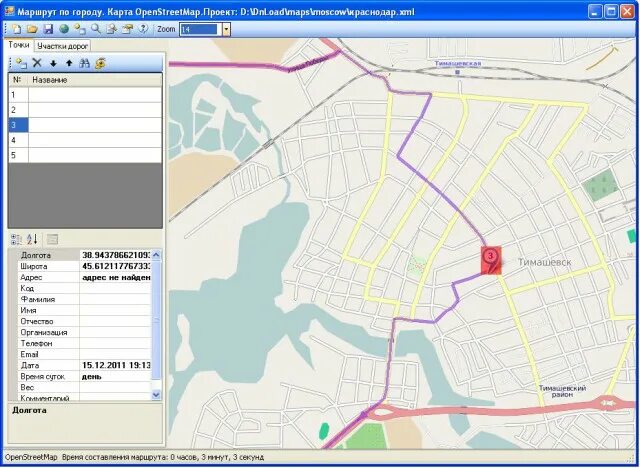640x468 pixels.
Task: Click the Название column header
Action: (x=95, y=80)
